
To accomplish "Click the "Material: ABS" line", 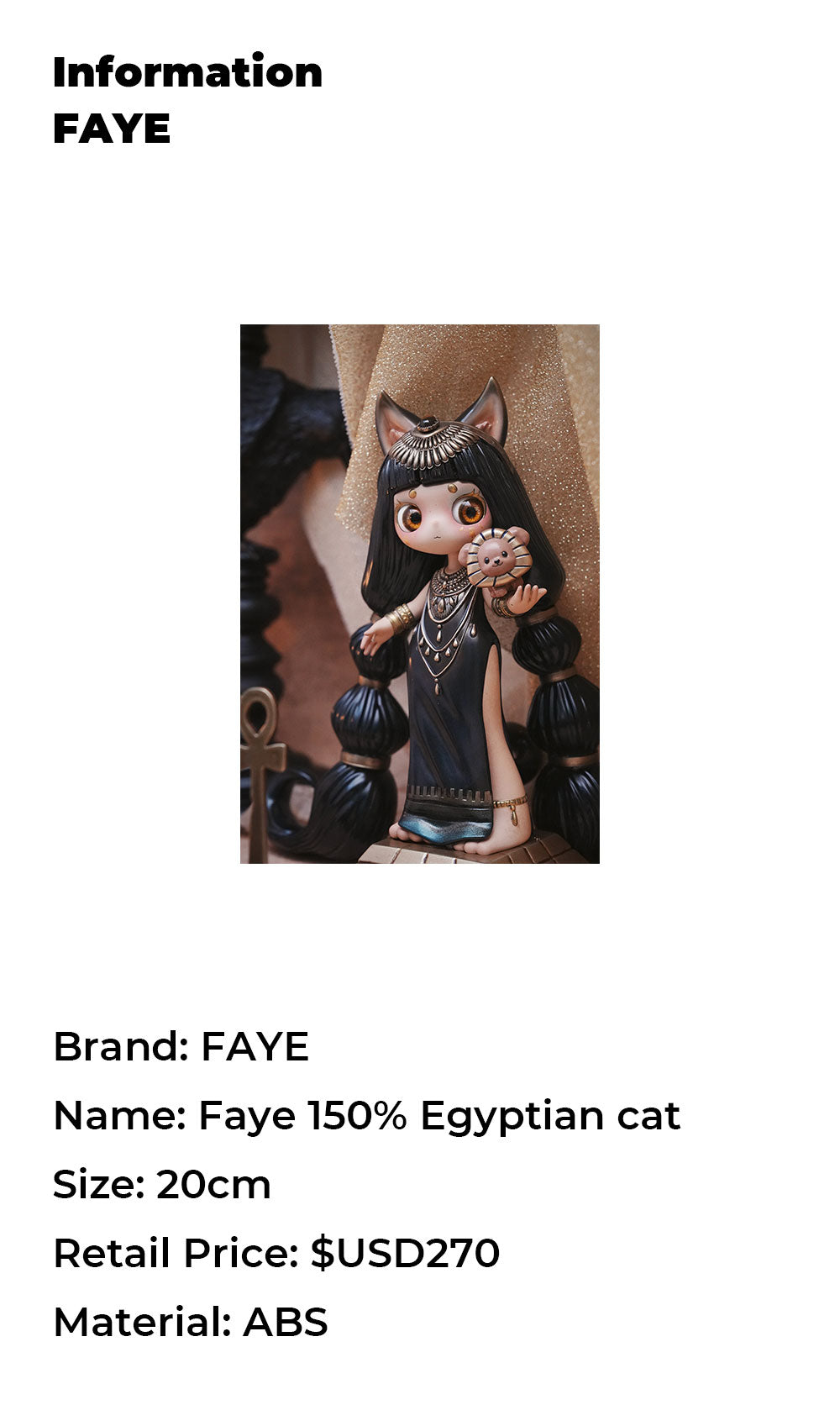I will (191, 1323).
